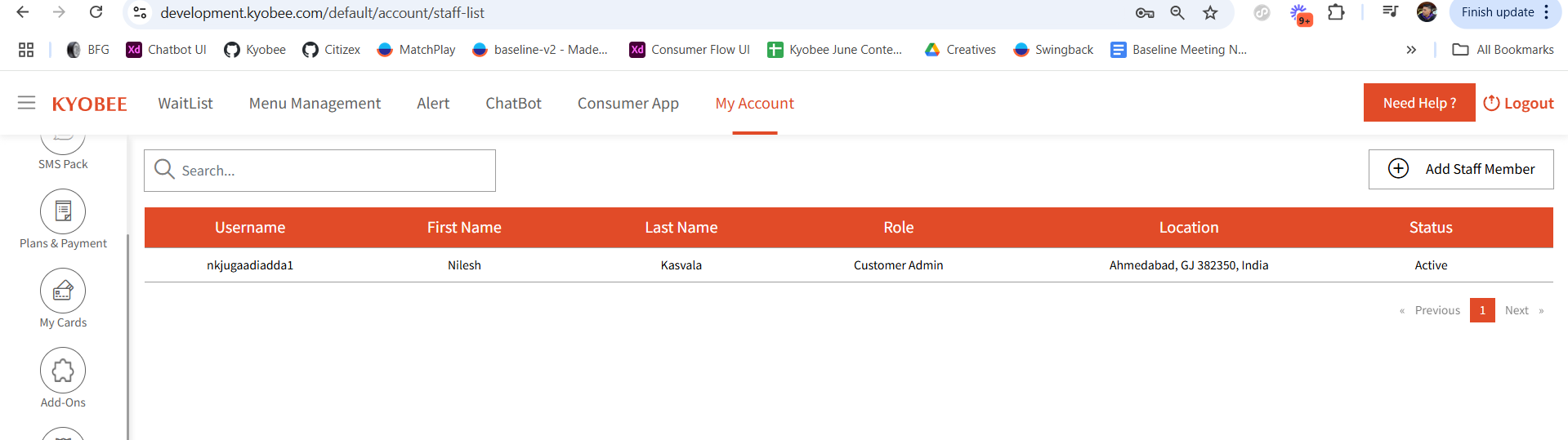
Task: Open the browser extensions puzzle icon
Action: [1336, 12]
